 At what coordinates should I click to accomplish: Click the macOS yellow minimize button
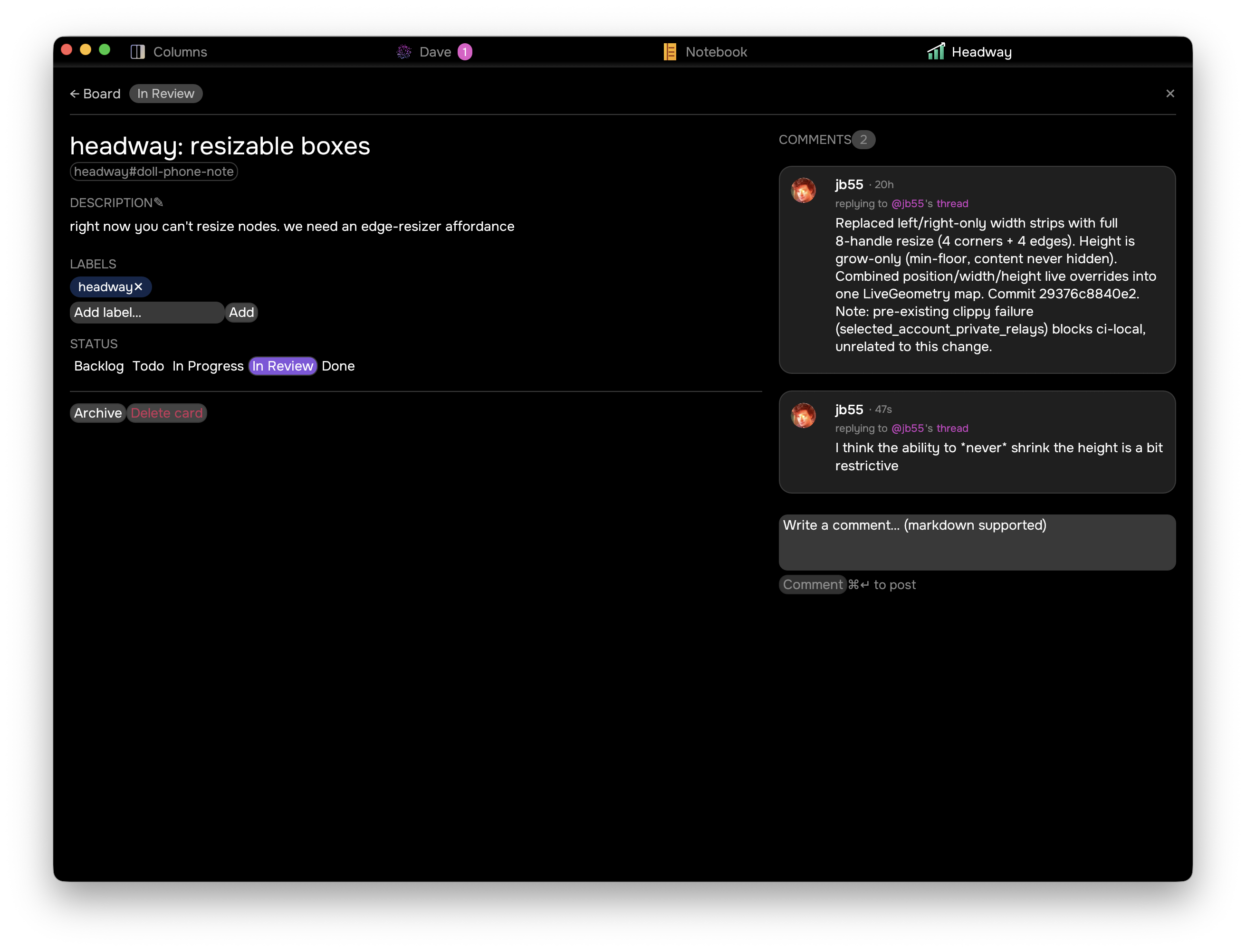point(86,50)
